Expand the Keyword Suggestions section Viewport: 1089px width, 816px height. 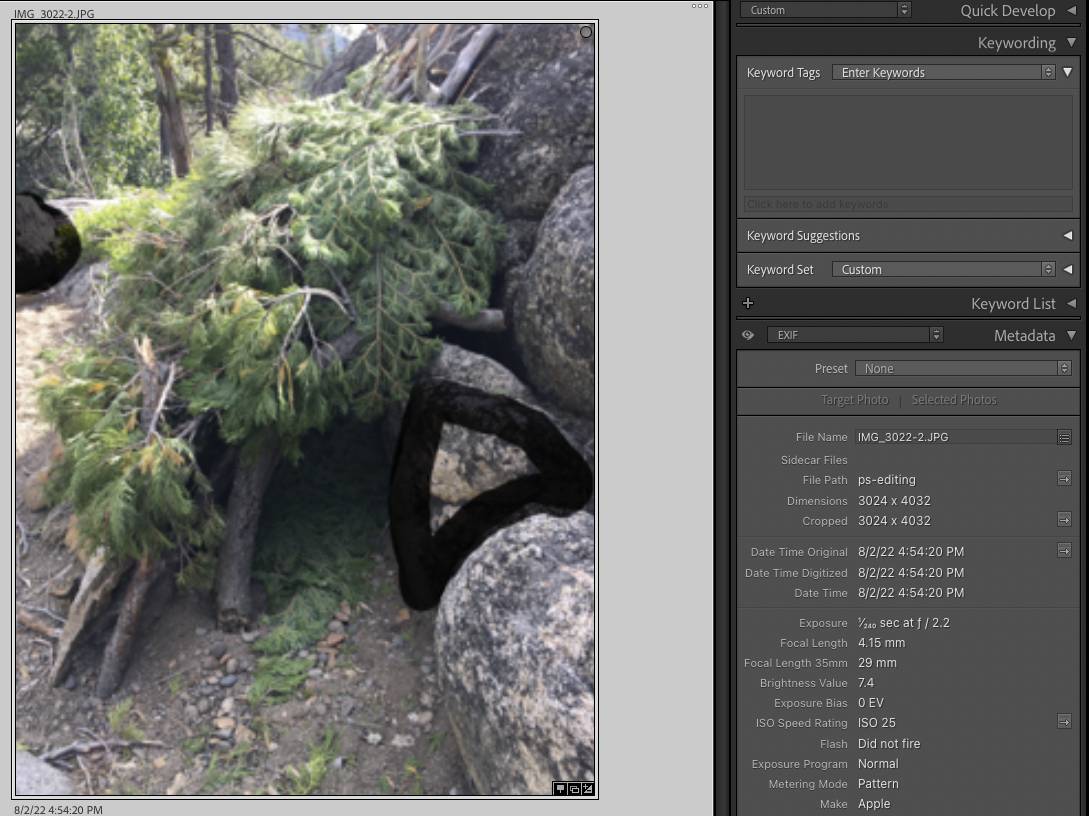[x=1069, y=235]
